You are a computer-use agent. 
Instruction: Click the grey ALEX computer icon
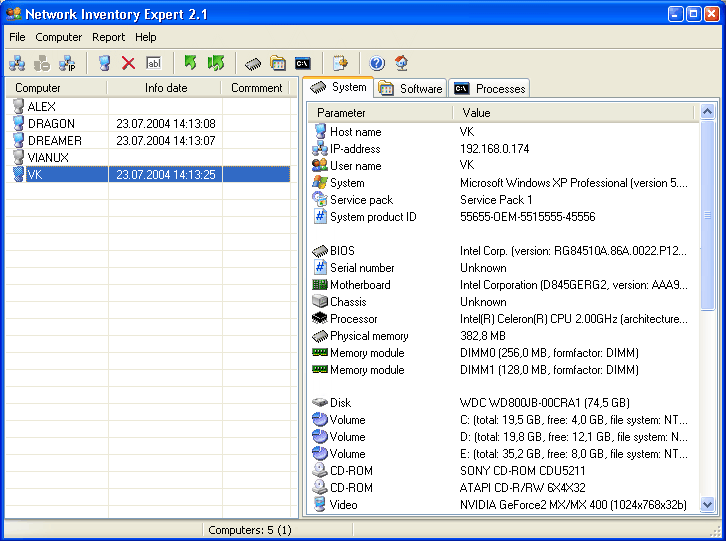pos(19,106)
